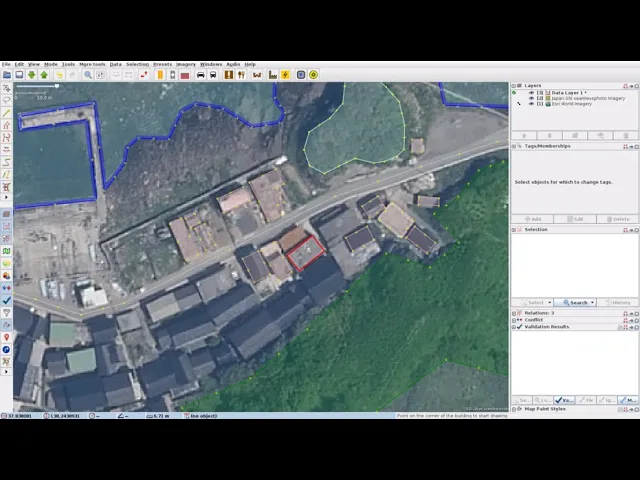
Task: Click the Fix button in Validation Results
Action: coord(586,400)
